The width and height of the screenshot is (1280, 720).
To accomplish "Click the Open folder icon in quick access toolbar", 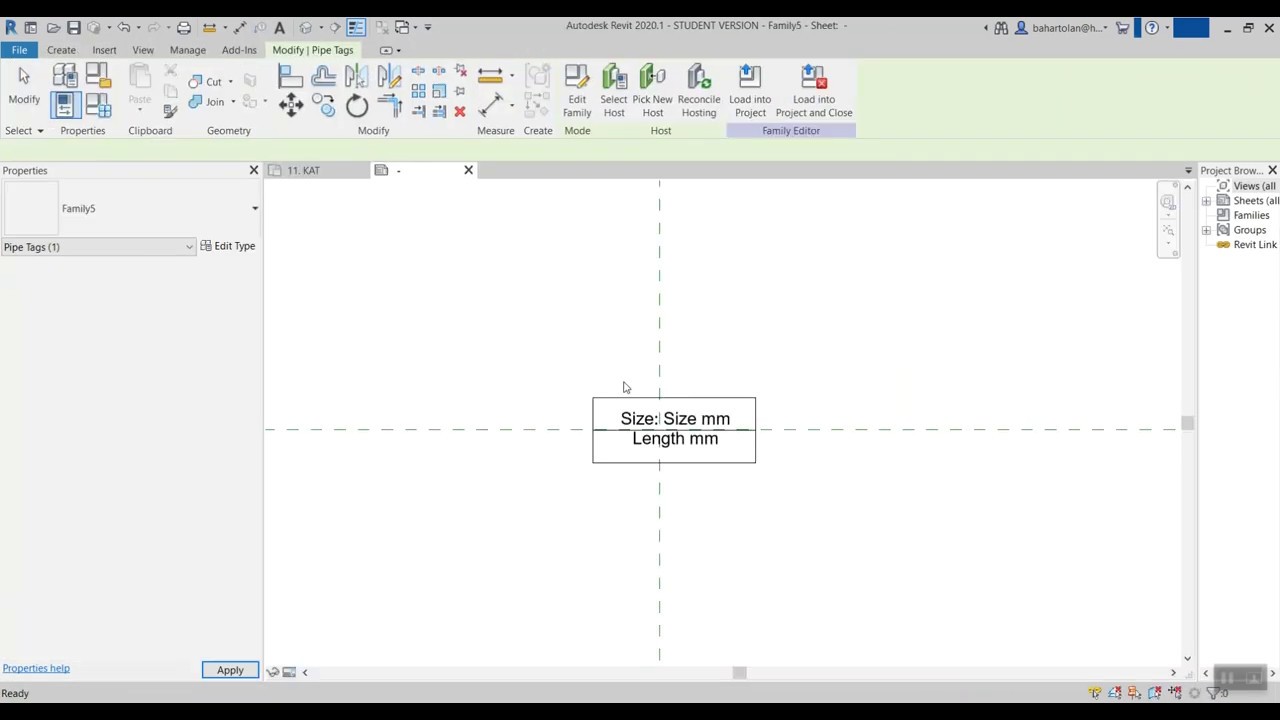I will [53, 27].
